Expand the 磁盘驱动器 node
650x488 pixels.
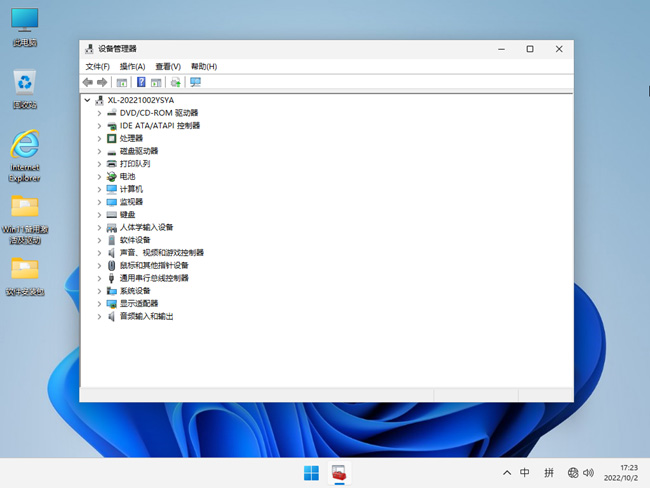point(99,151)
